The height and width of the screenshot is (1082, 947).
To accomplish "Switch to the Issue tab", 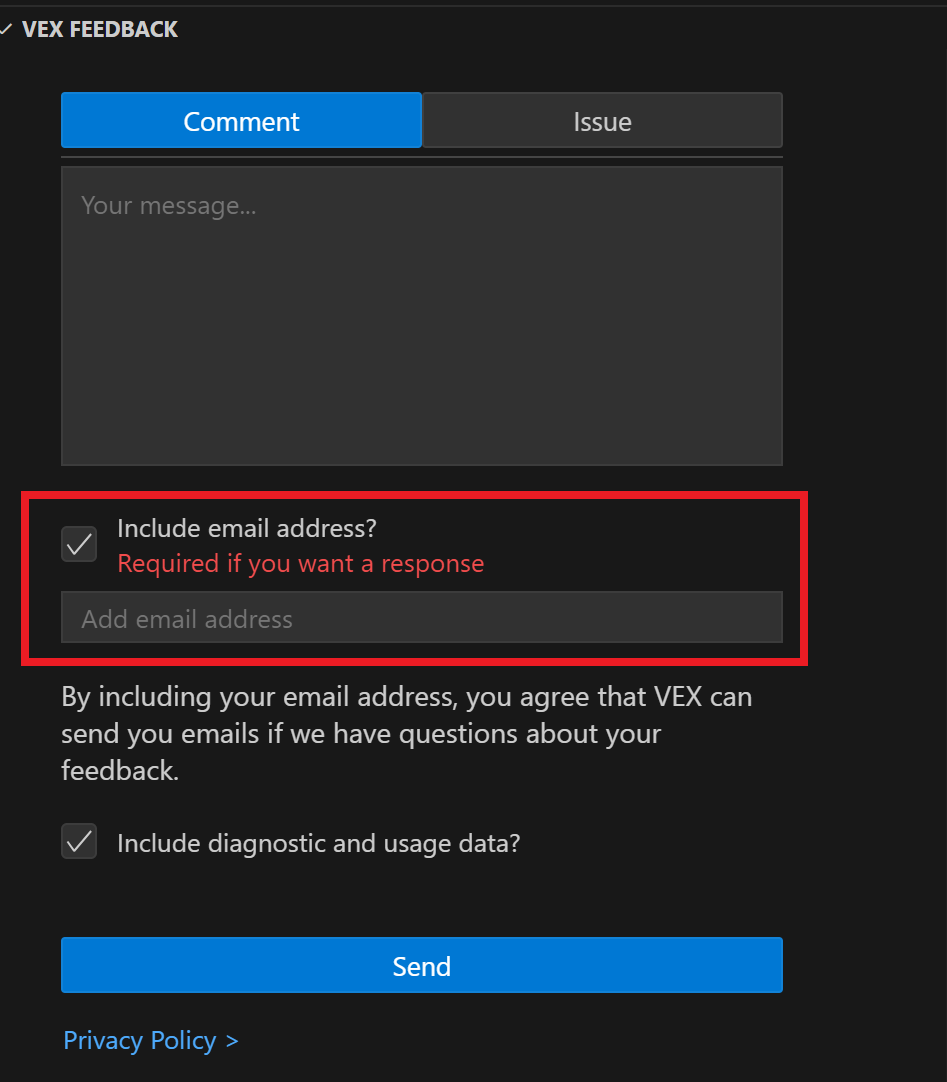I will tap(602, 121).
